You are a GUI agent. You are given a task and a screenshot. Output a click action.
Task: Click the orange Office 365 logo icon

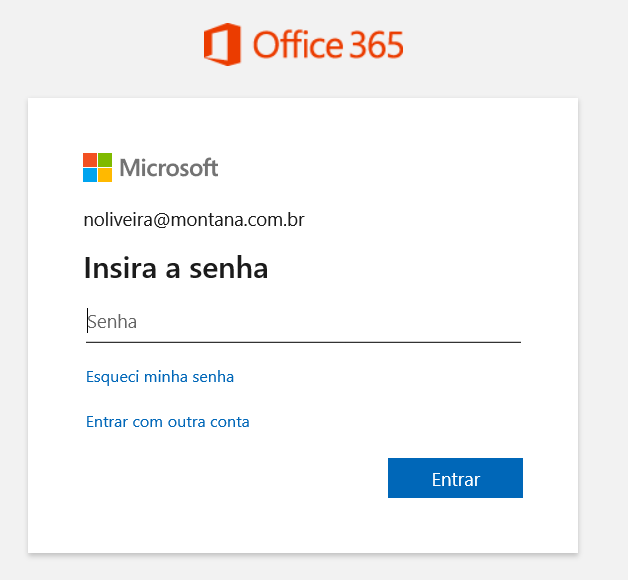222,46
